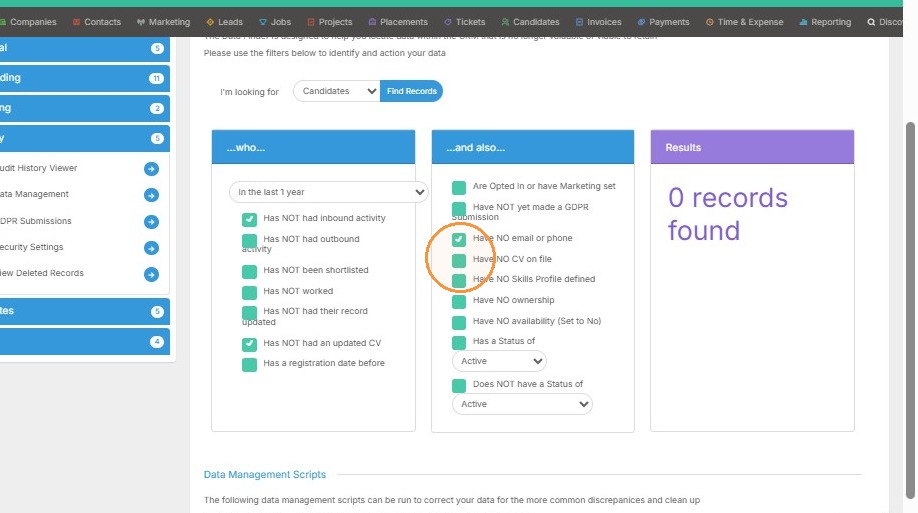
Task: Open the Tickets menu
Action: [x=465, y=22]
